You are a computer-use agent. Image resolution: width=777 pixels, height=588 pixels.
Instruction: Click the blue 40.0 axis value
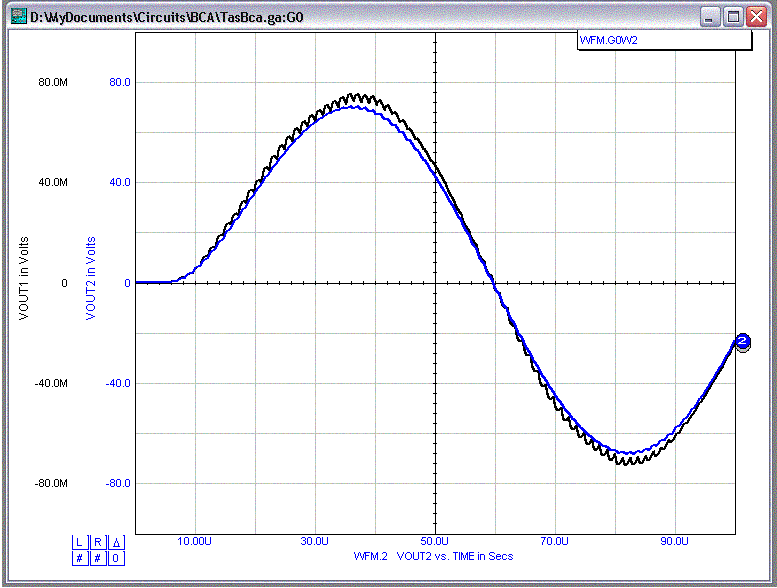[120, 182]
